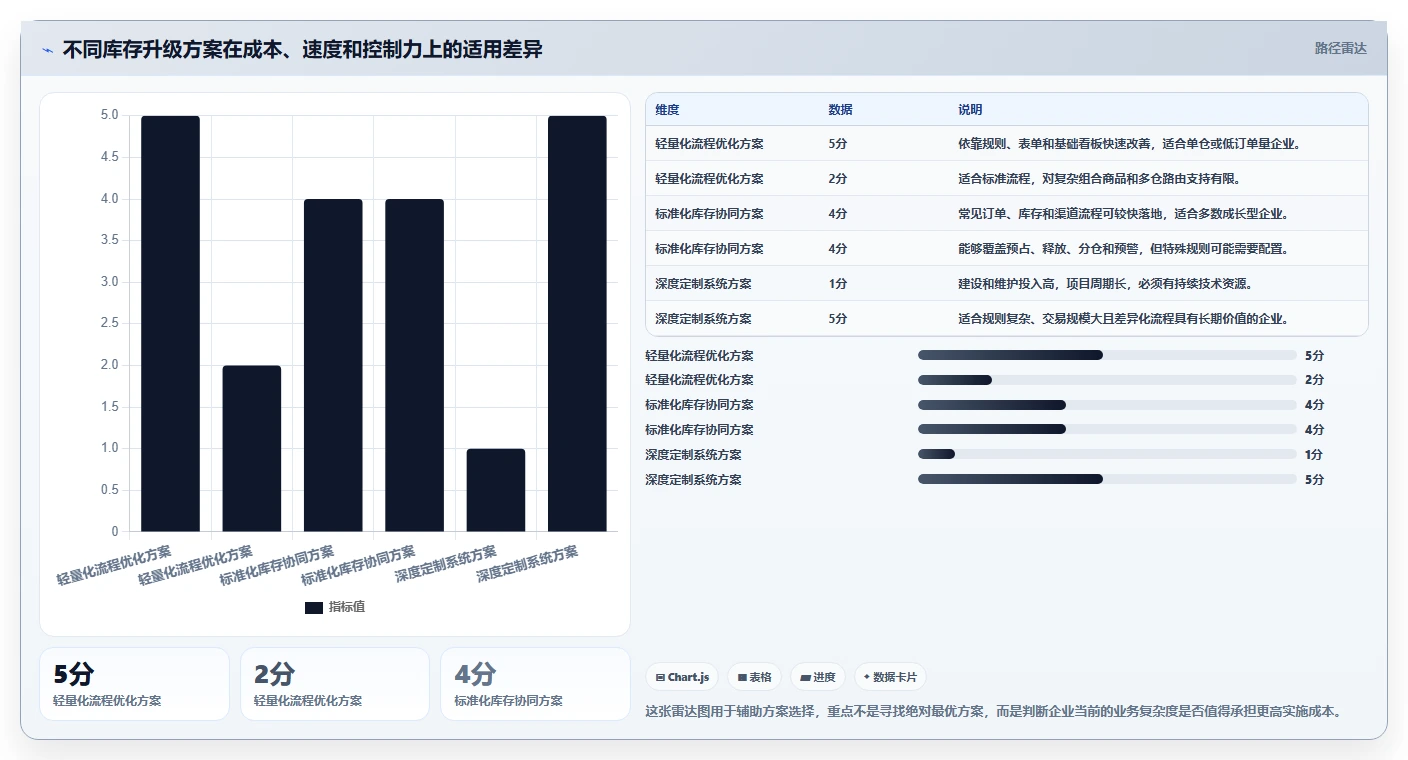Click 标准化库存协同方案 in the 常见订单 table row
The image size is (1408, 760).
709,214
